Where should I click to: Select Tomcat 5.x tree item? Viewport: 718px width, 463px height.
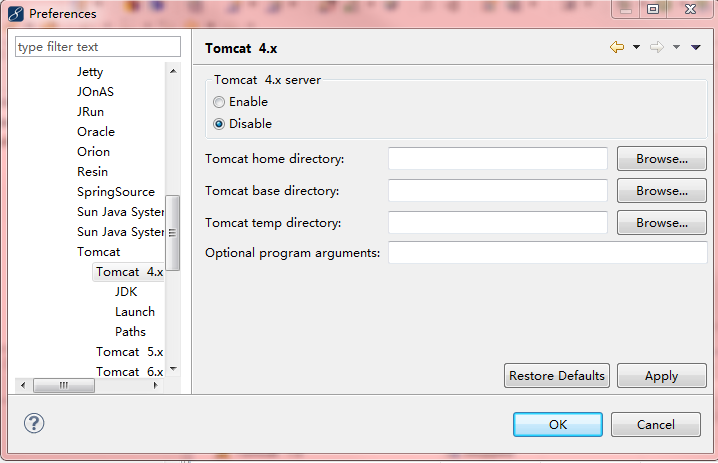(x=130, y=352)
